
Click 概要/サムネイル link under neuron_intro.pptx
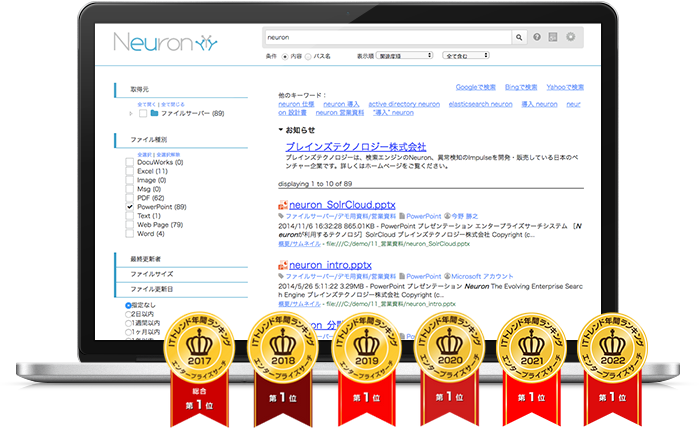click(x=299, y=304)
